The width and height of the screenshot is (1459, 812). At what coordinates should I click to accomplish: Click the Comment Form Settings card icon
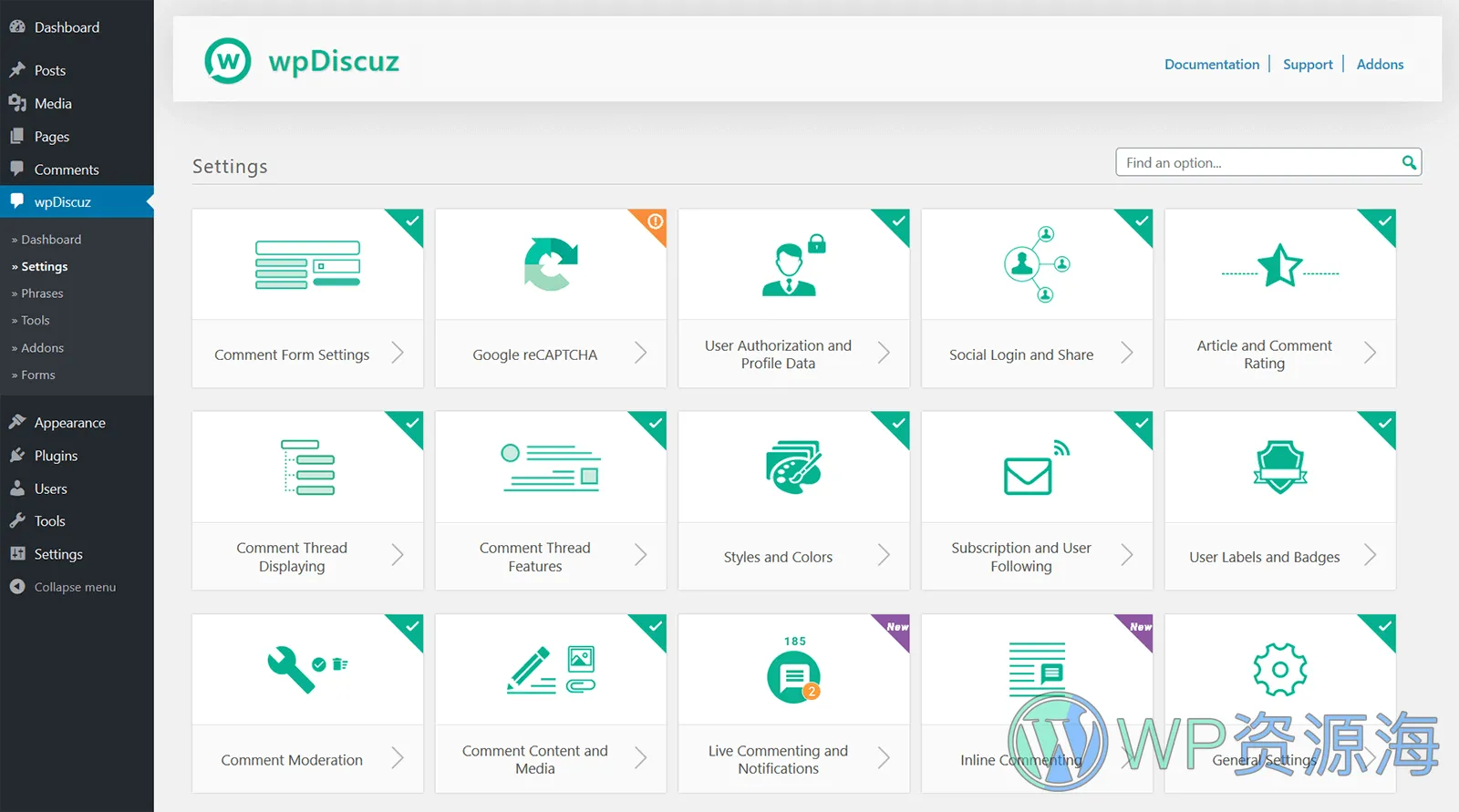[x=307, y=265]
